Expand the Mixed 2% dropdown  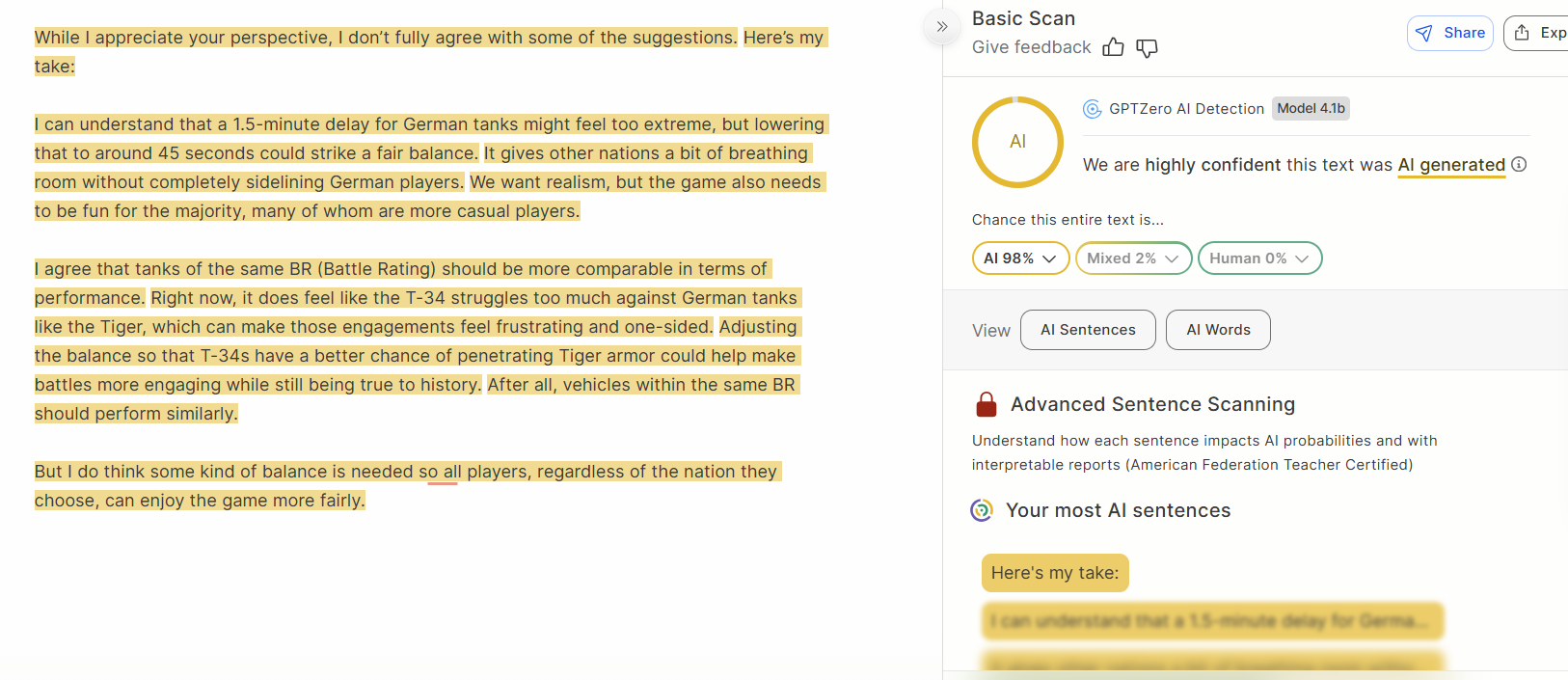1133,258
